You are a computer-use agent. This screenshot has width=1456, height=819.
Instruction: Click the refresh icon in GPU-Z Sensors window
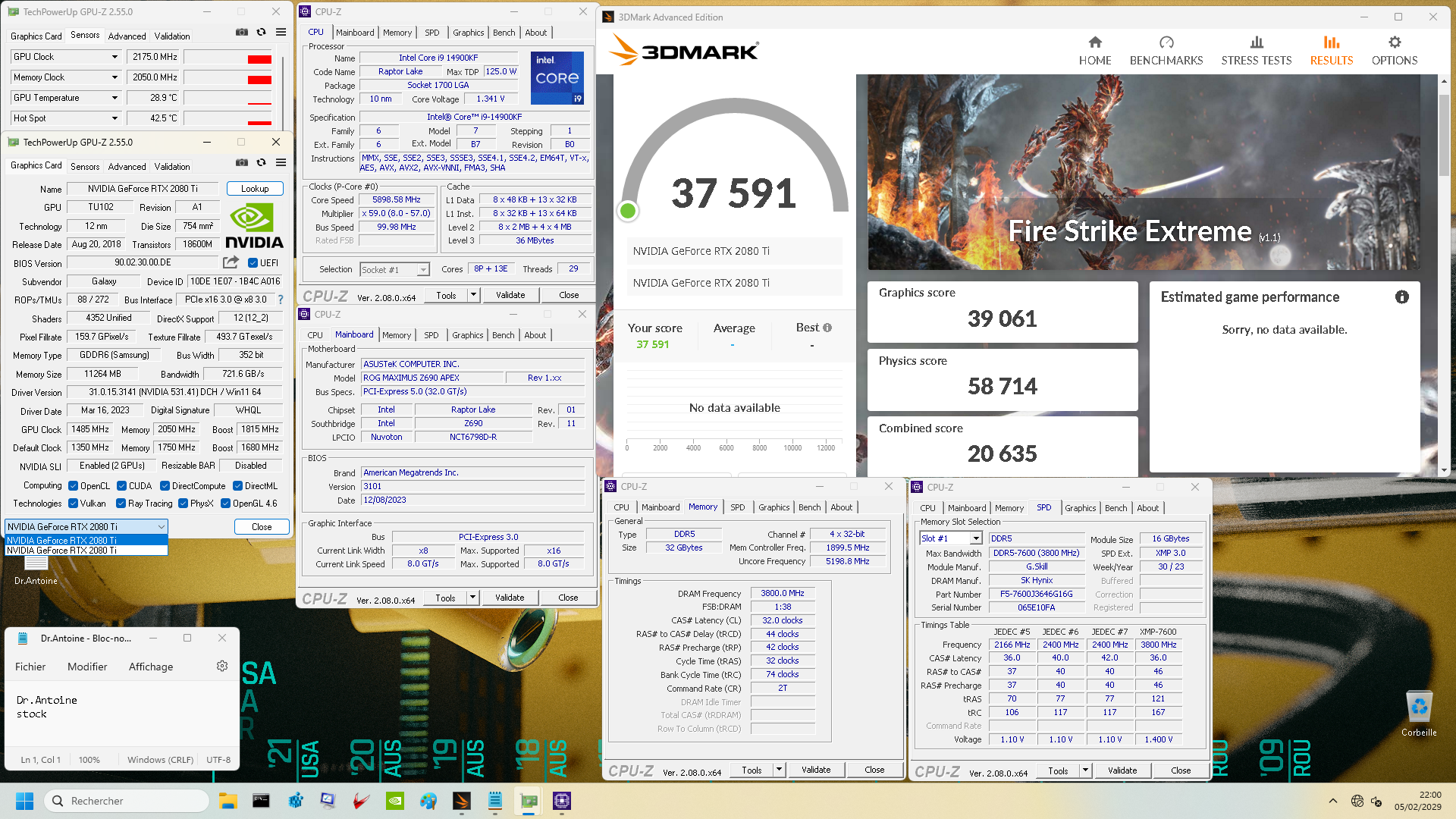pos(261,33)
